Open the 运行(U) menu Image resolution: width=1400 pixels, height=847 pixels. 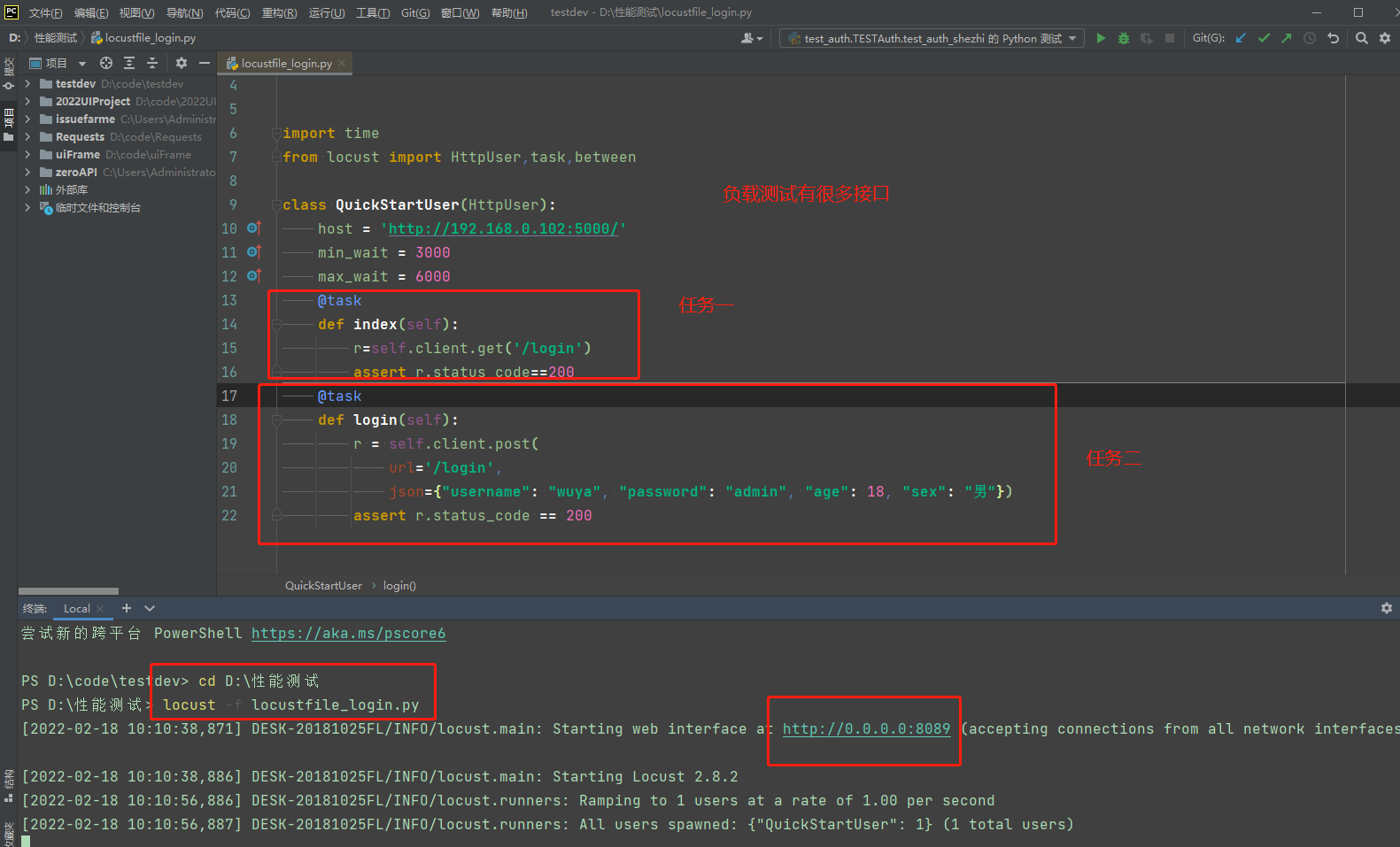click(x=327, y=13)
